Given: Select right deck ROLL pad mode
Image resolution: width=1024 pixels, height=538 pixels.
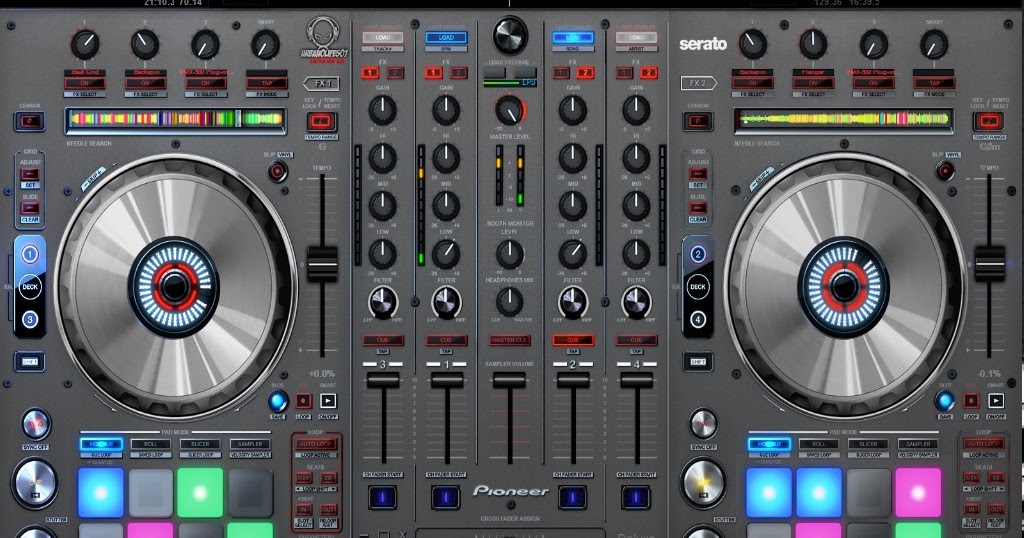Looking at the screenshot, I should tap(818, 445).
